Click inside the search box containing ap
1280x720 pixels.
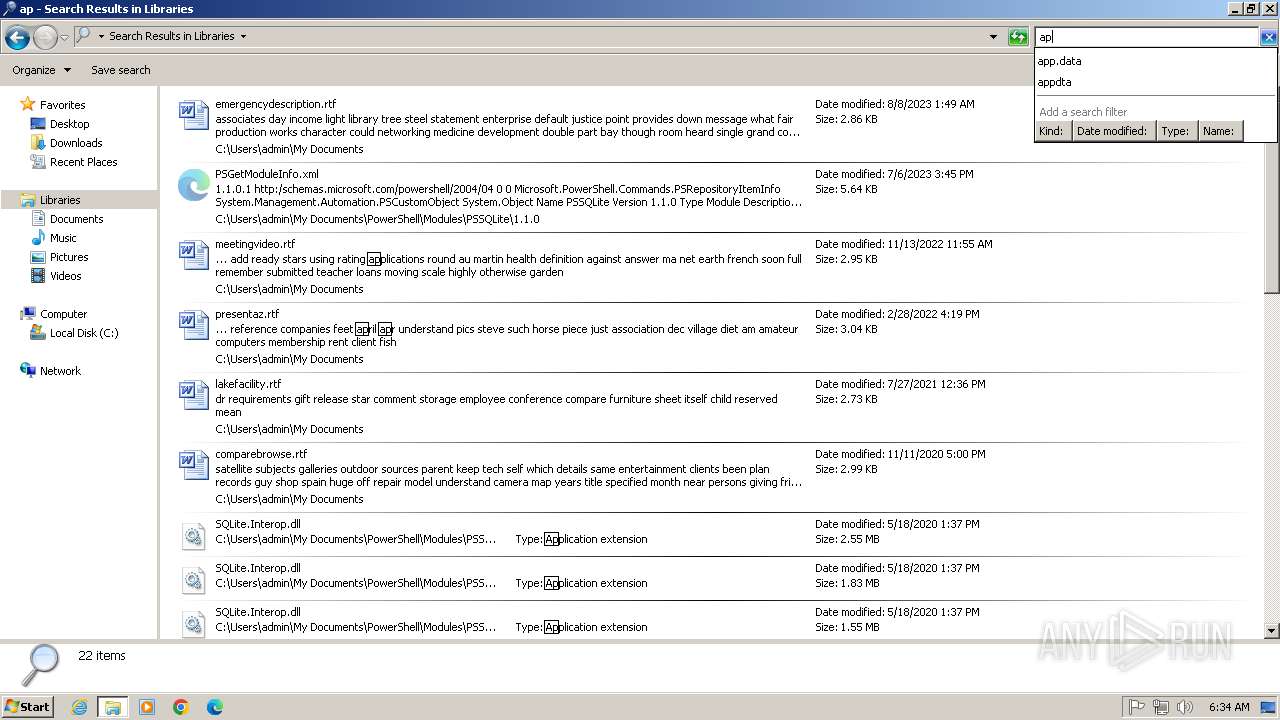[1146, 37]
